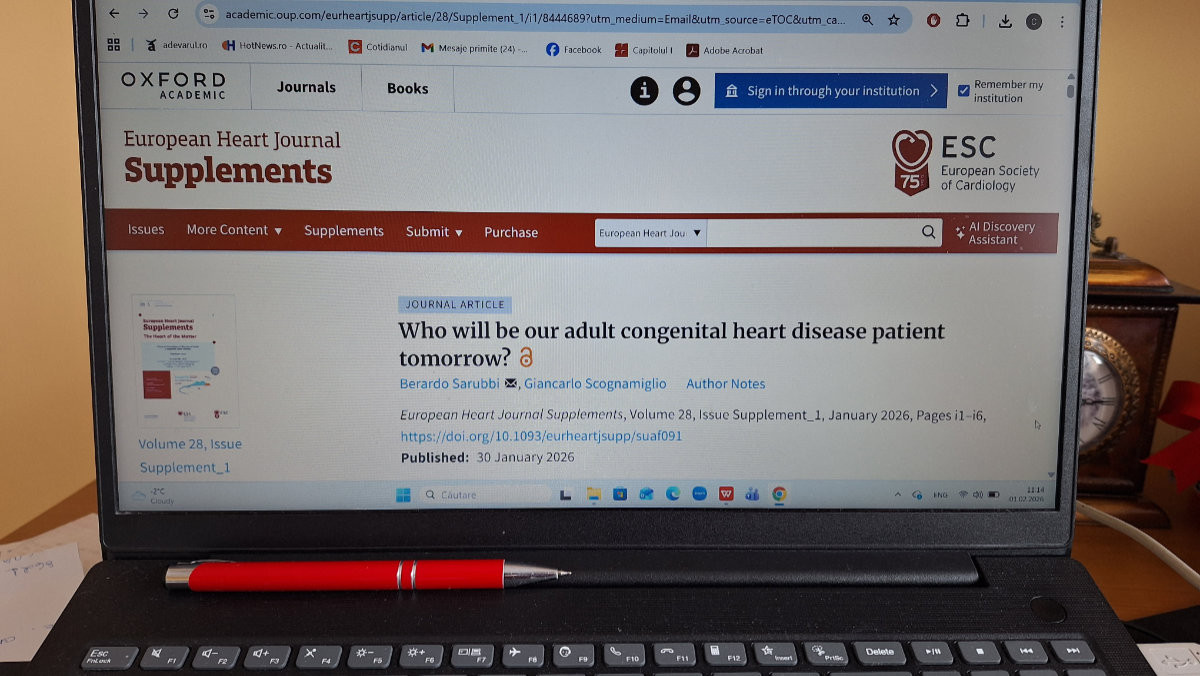
Task: Bookmark this page with star icon
Action: [x=893, y=19]
